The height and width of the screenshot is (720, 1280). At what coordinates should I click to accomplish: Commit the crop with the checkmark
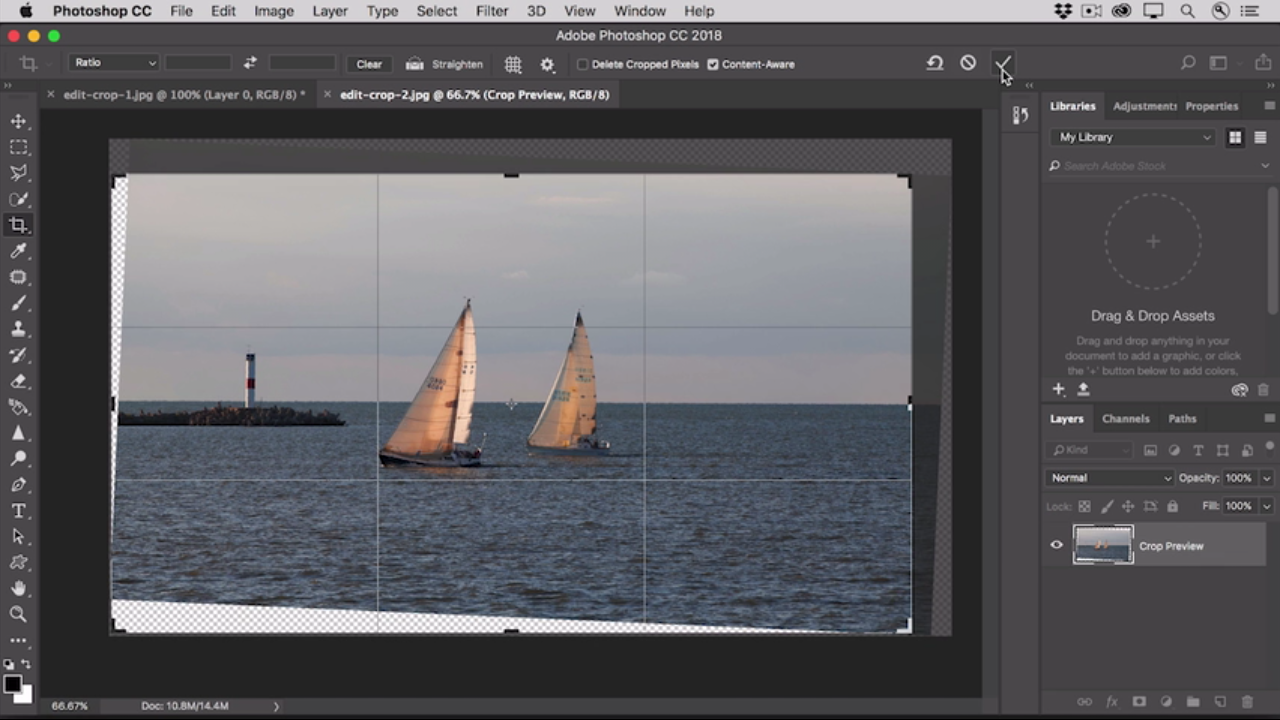point(1002,64)
